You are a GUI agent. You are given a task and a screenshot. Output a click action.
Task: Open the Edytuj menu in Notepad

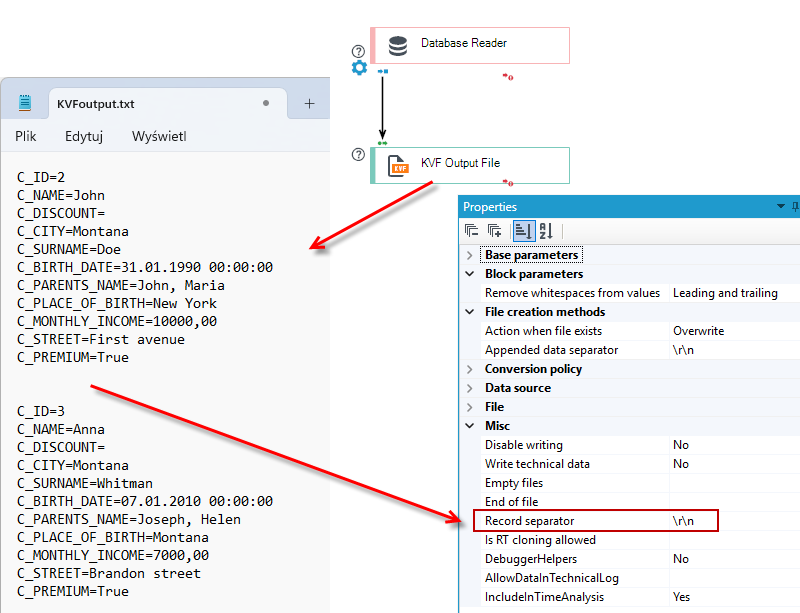[x=84, y=136]
